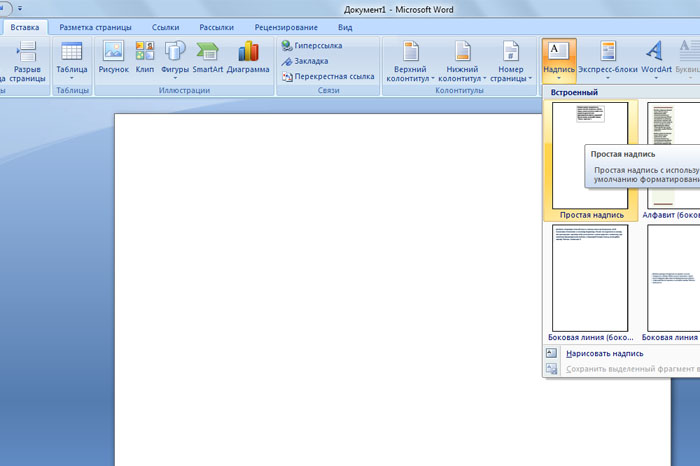Expand Нижний колонтитул dropdown arrow
The width and height of the screenshot is (700, 466).
[484, 79]
